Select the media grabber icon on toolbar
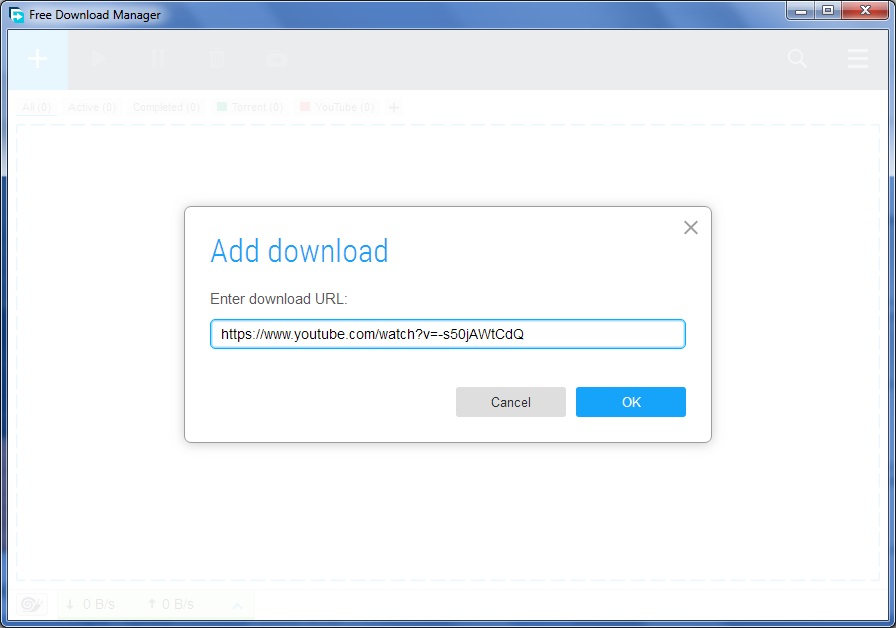Screen dimensions: 896x628 277,59
